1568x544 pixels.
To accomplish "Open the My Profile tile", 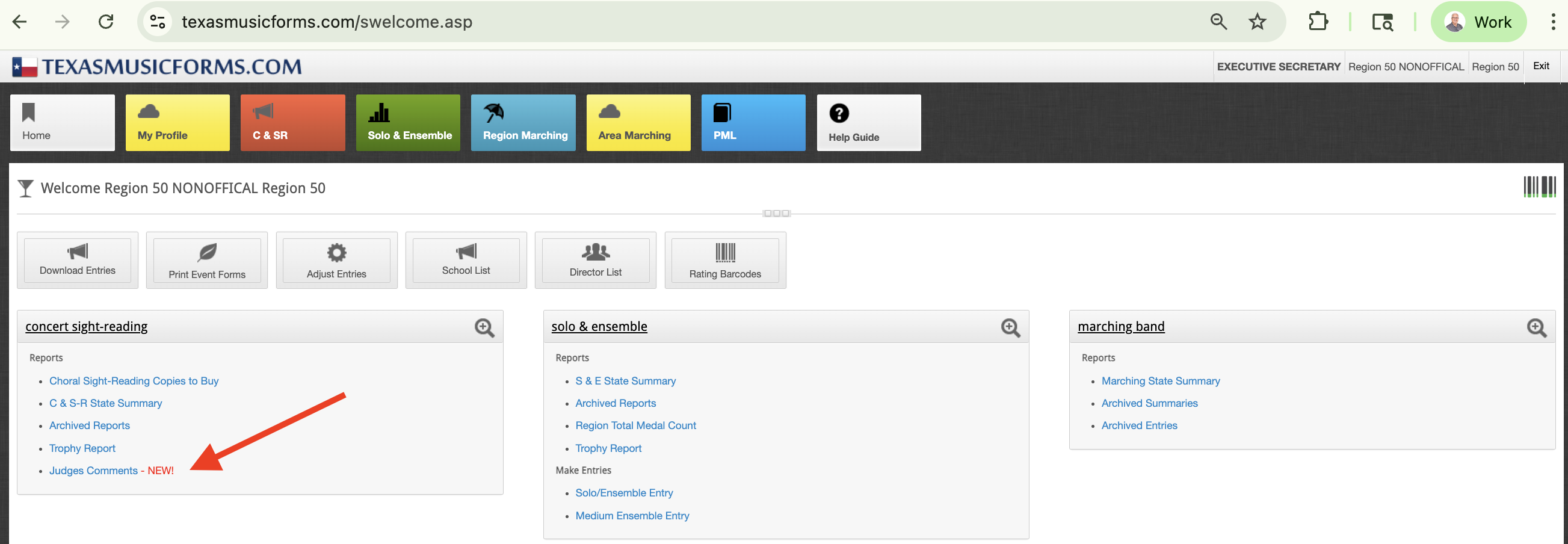I will click(177, 122).
